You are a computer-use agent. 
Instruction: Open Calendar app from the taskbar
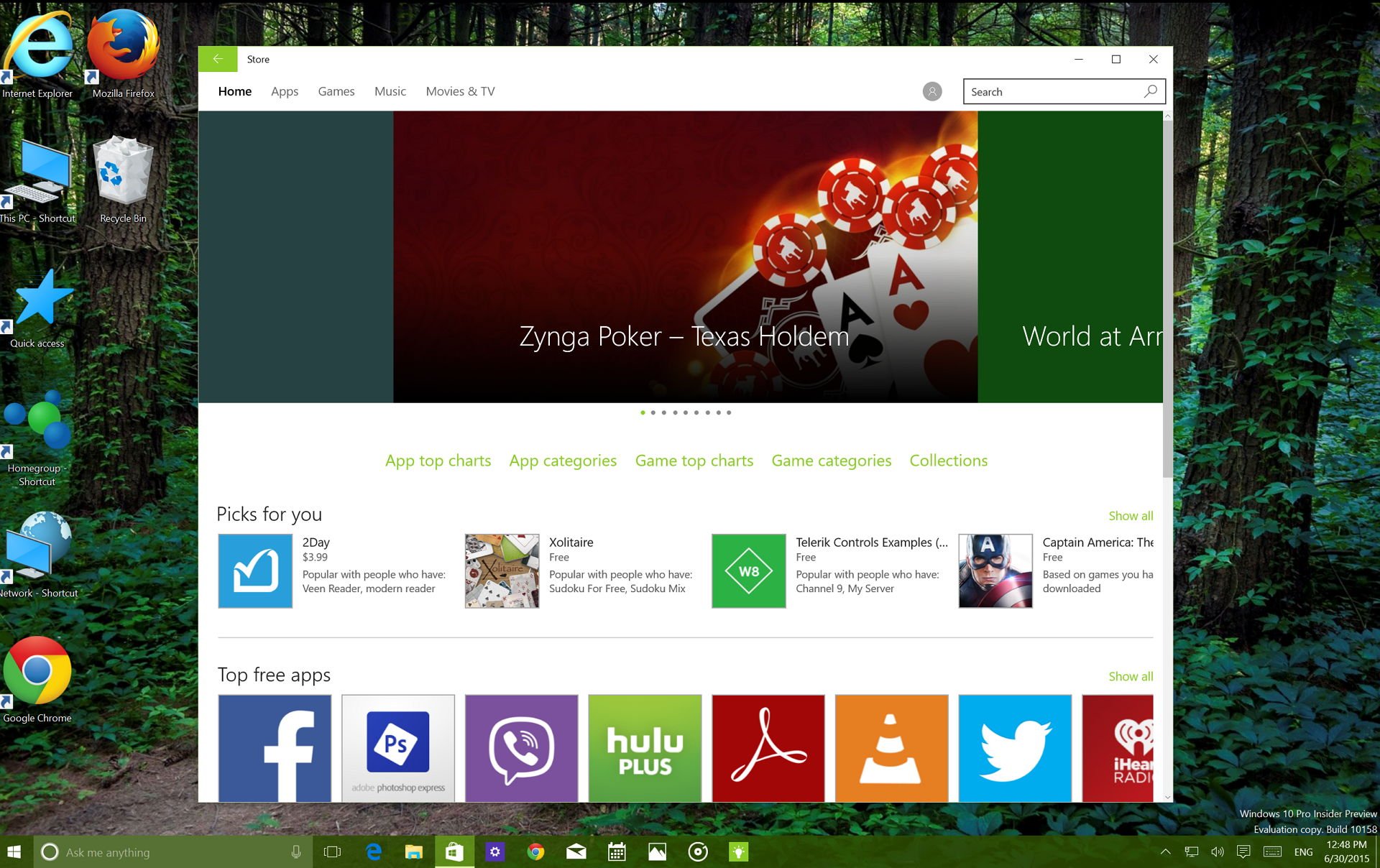click(x=617, y=852)
